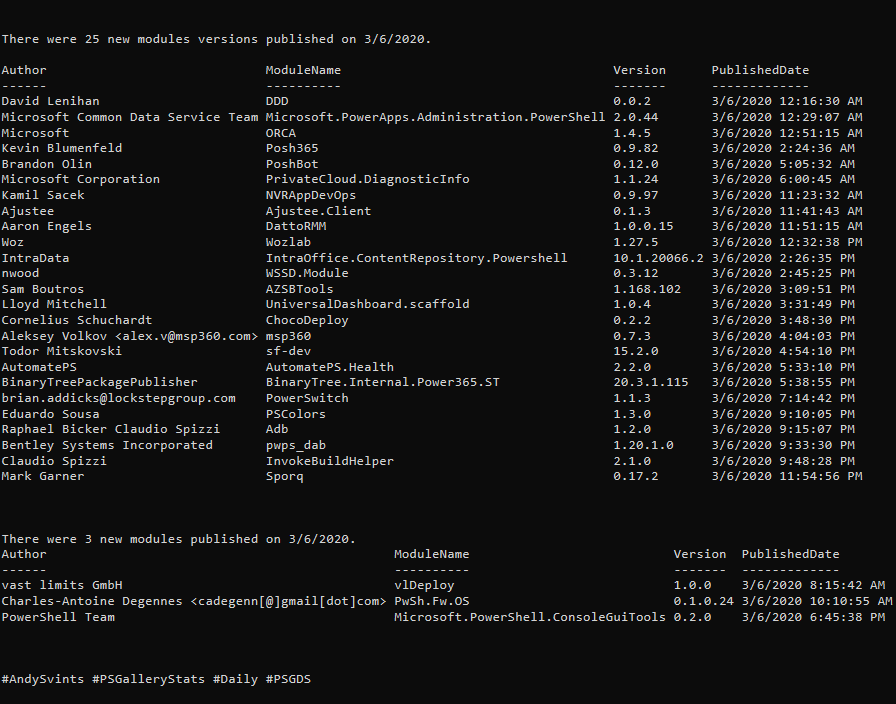Click module name "InvokeBuildHelper"
The image size is (896, 704).
330,461
